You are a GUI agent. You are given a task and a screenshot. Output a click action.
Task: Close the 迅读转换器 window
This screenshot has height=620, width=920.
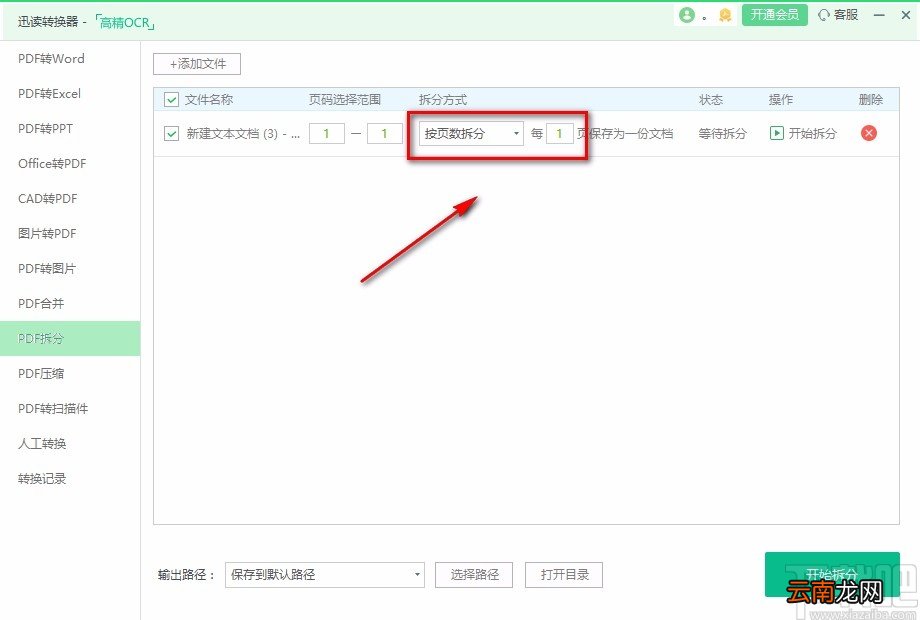coord(905,15)
